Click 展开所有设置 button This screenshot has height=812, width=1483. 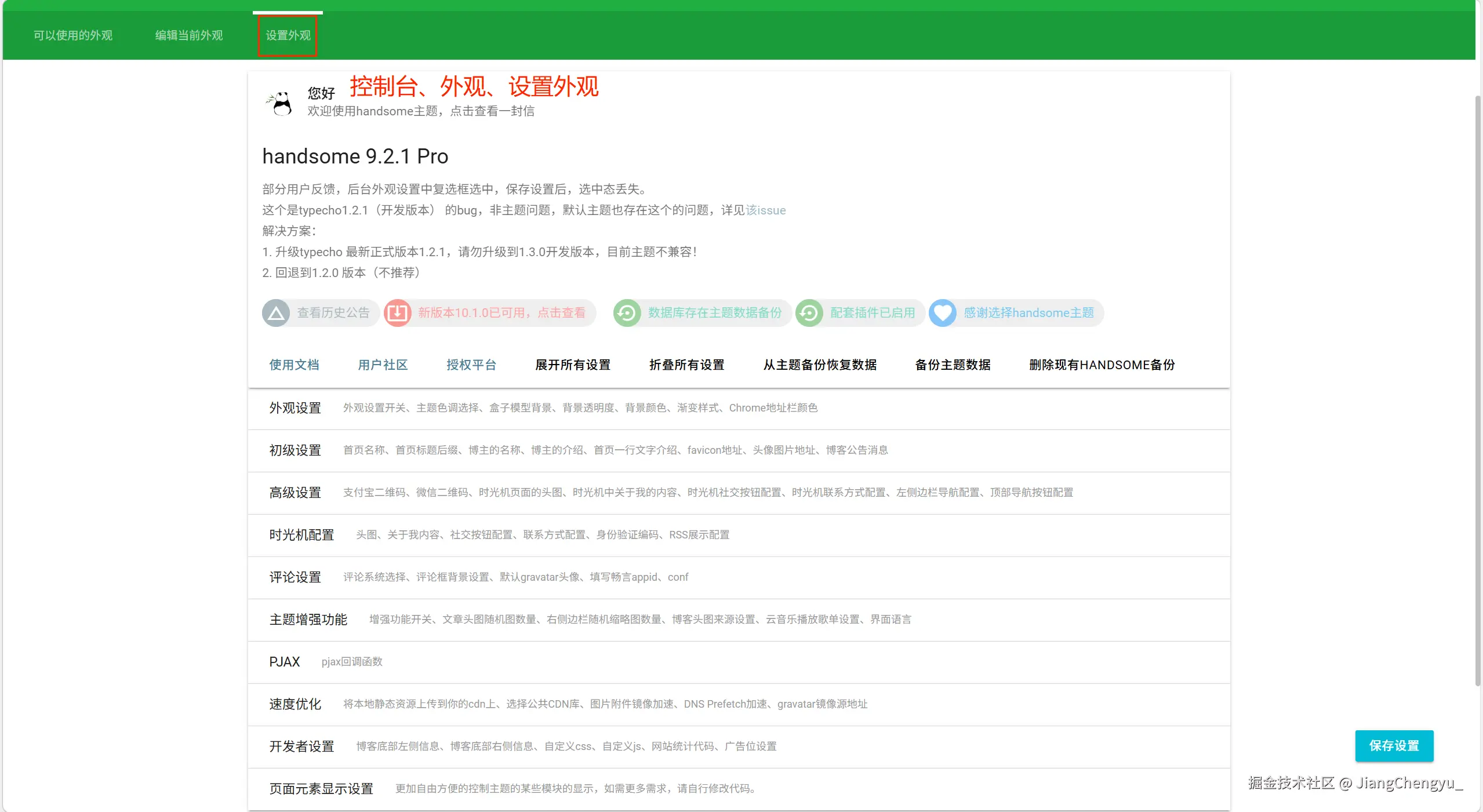[x=573, y=365]
